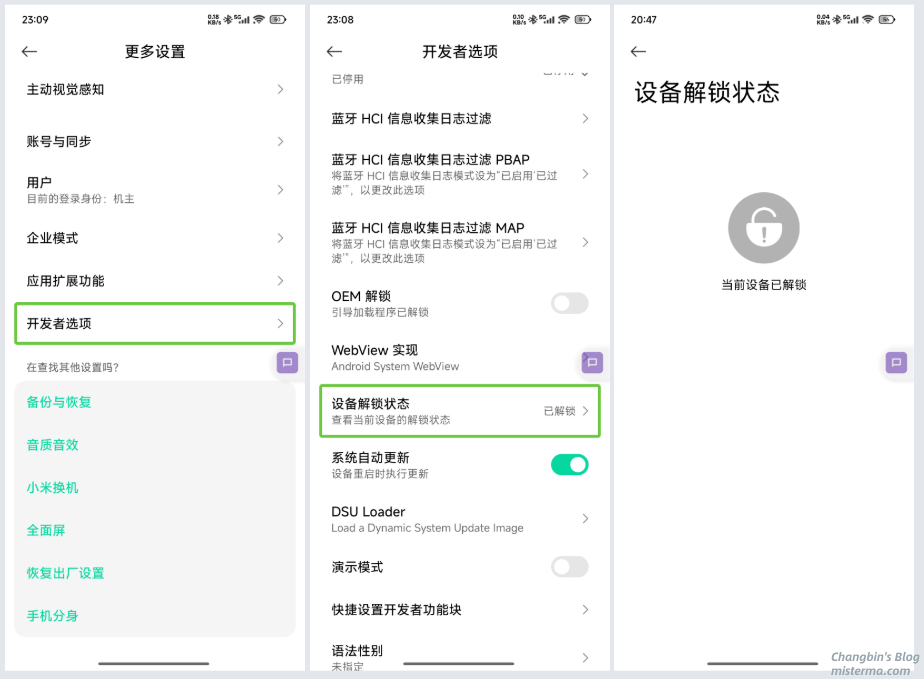Tap the gray unlocked padlock icon
This screenshot has width=924, height=679.
pyautogui.click(x=763, y=228)
